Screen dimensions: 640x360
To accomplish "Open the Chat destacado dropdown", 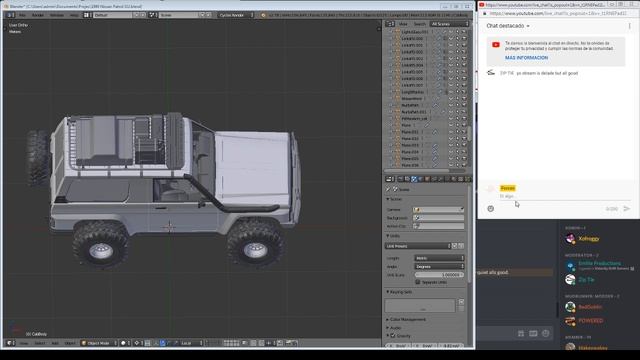I will point(508,26).
